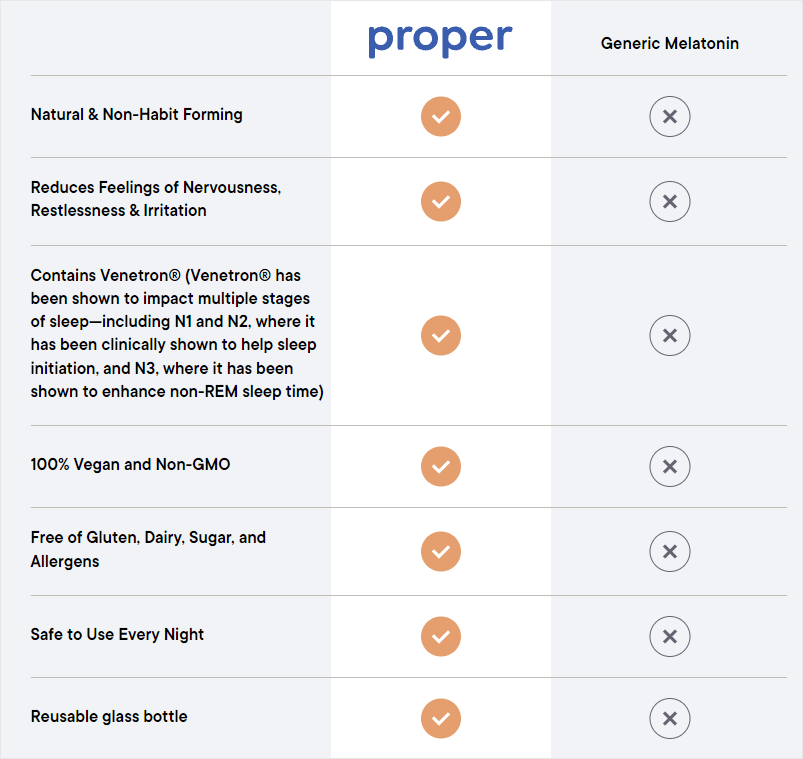This screenshot has width=803, height=759.
Task: Click orange checkmark for Safe to Use Every Night
Action: coord(441,636)
